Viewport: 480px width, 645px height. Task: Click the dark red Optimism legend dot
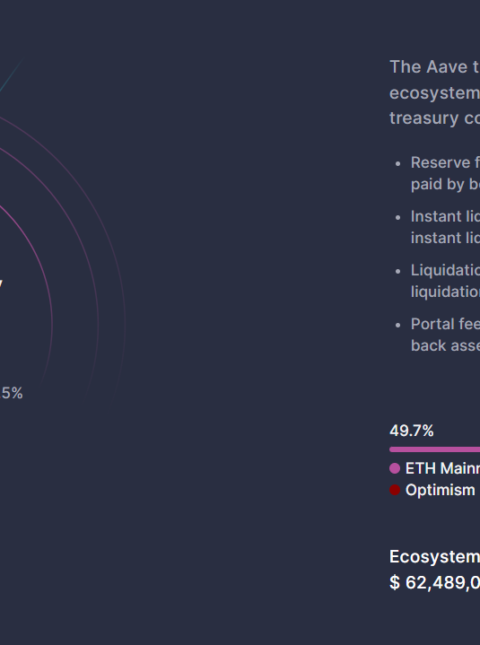click(394, 490)
